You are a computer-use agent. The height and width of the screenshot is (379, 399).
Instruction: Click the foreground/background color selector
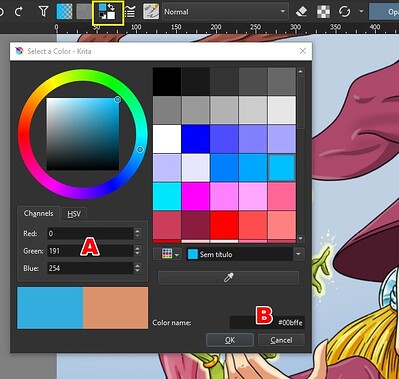pos(108,13)
